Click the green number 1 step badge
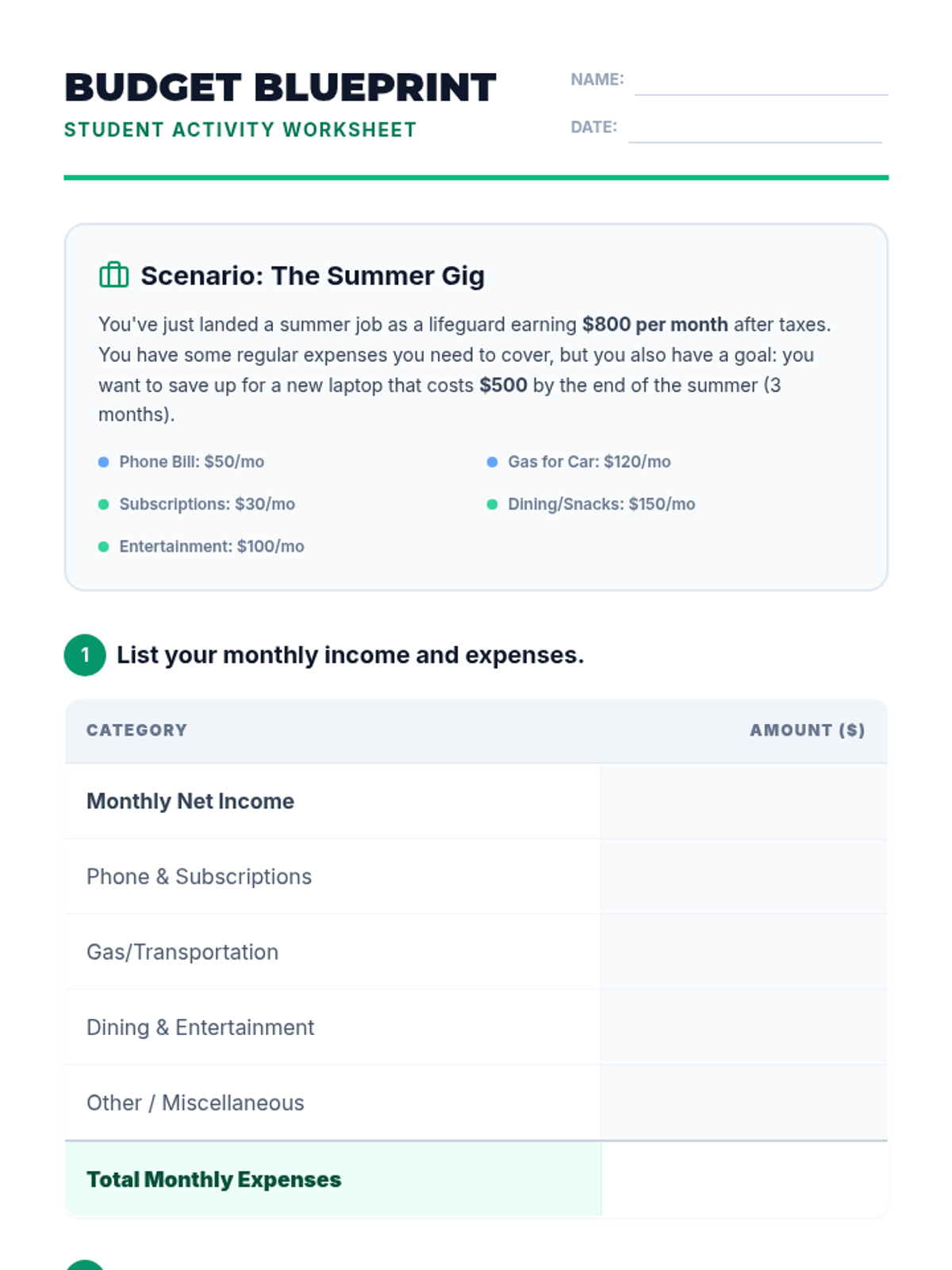This screenshot has width=952, height=1270. pyautogui.click(x=85, y=655)
